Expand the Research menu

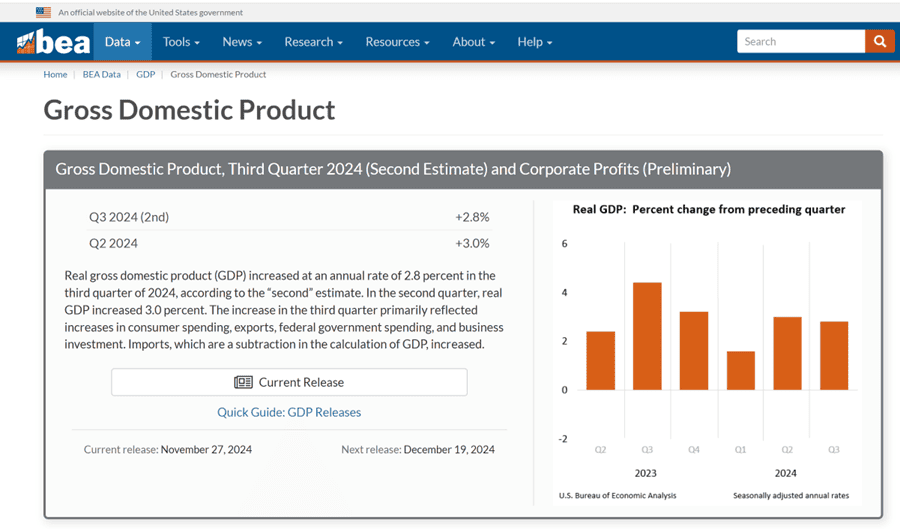(x=313, y=42)
